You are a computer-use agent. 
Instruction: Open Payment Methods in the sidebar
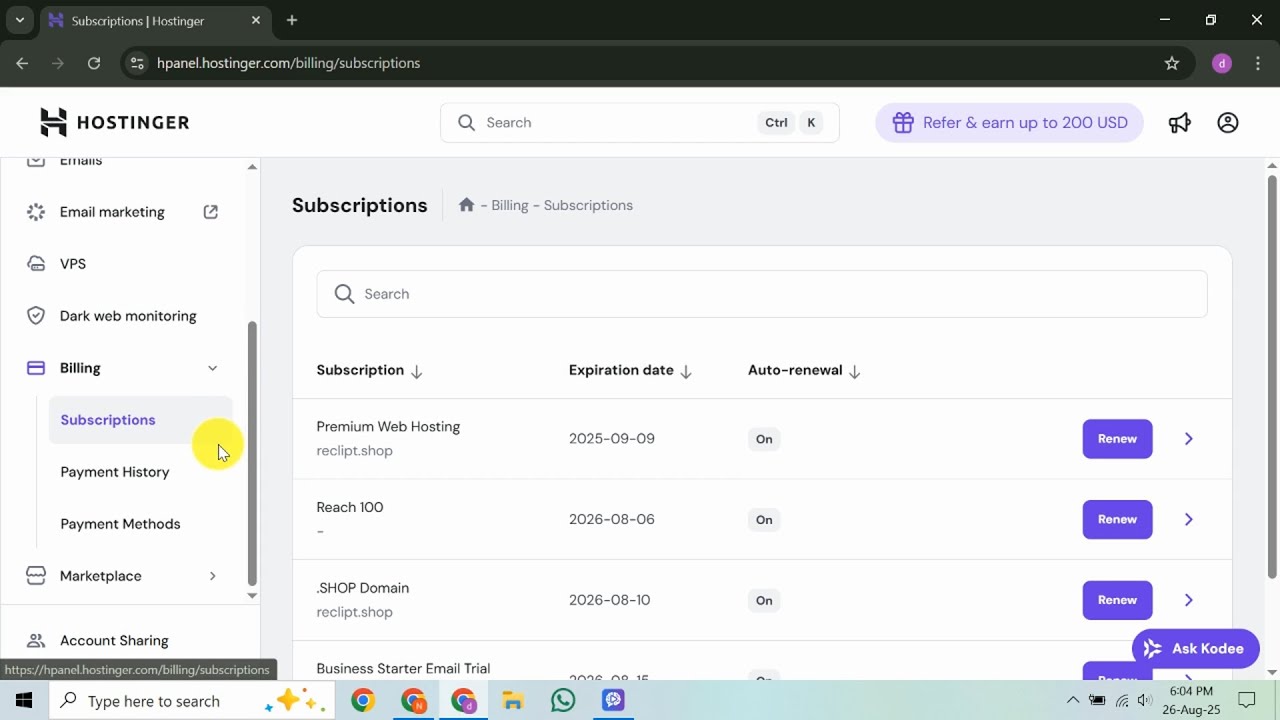(x=120, y=524)
